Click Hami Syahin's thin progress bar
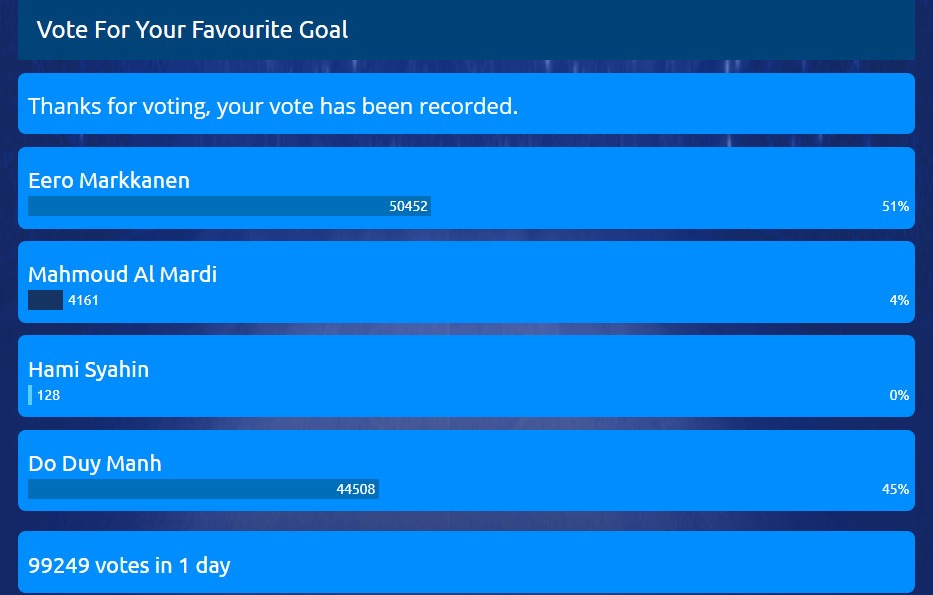Viewport: 933px width, 595px height. click(x=30, y=395)
